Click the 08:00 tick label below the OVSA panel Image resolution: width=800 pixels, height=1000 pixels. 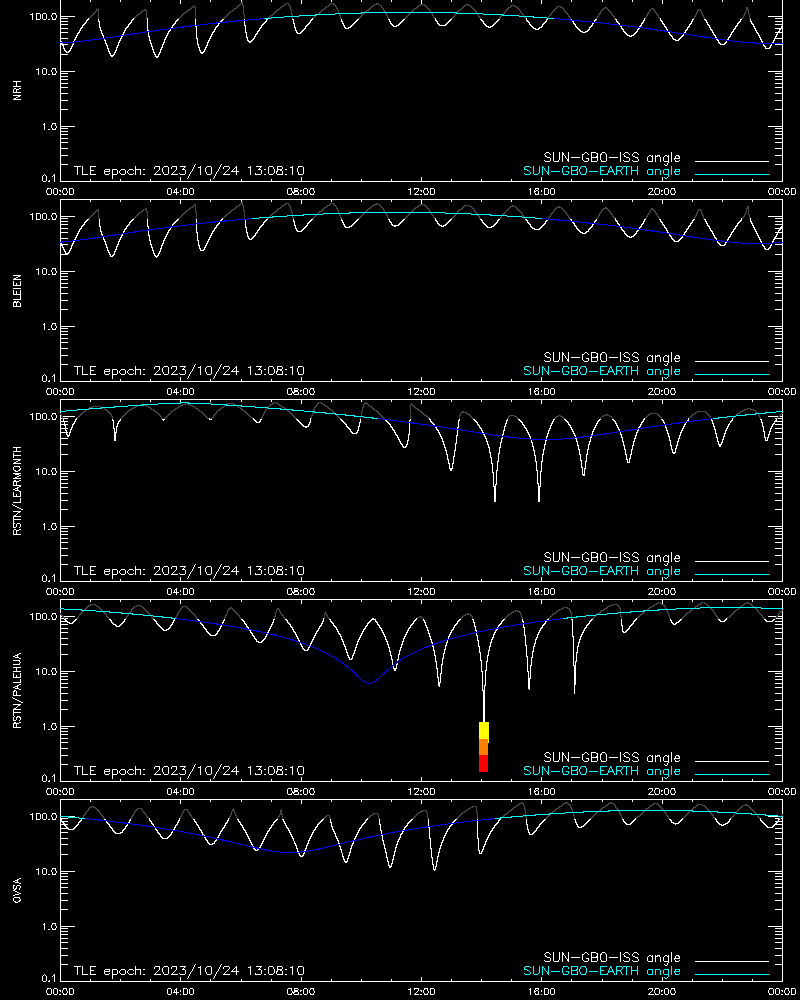click(x=300, y=992)
